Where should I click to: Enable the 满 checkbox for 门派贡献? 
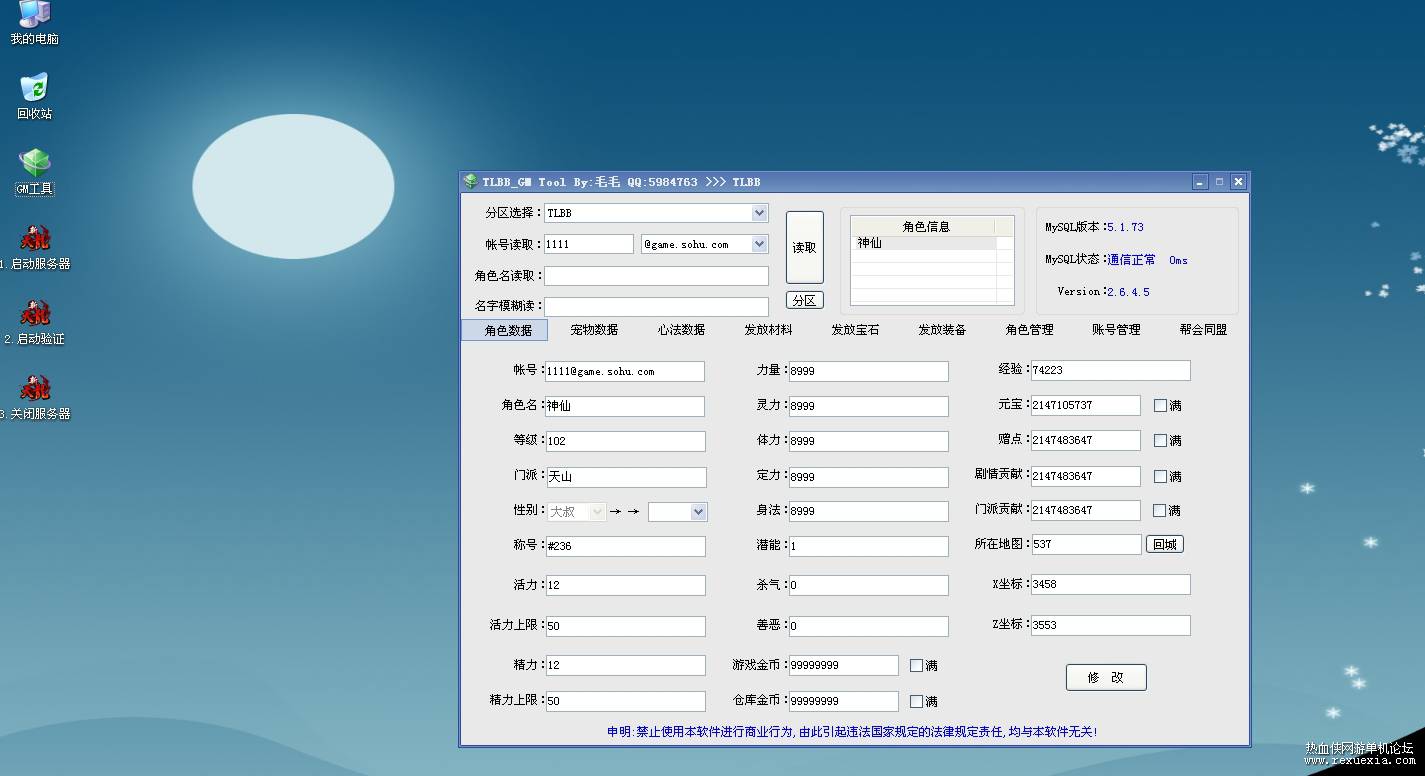1160,511
